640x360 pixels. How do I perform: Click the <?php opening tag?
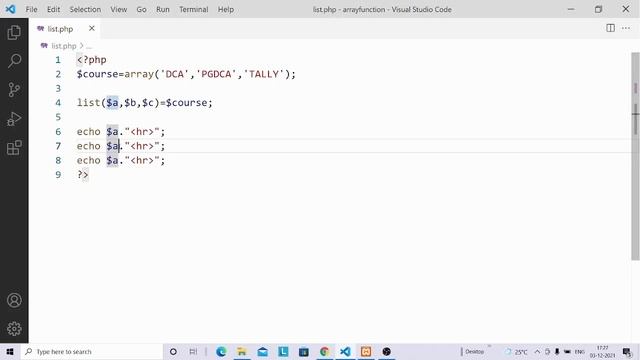91,60
